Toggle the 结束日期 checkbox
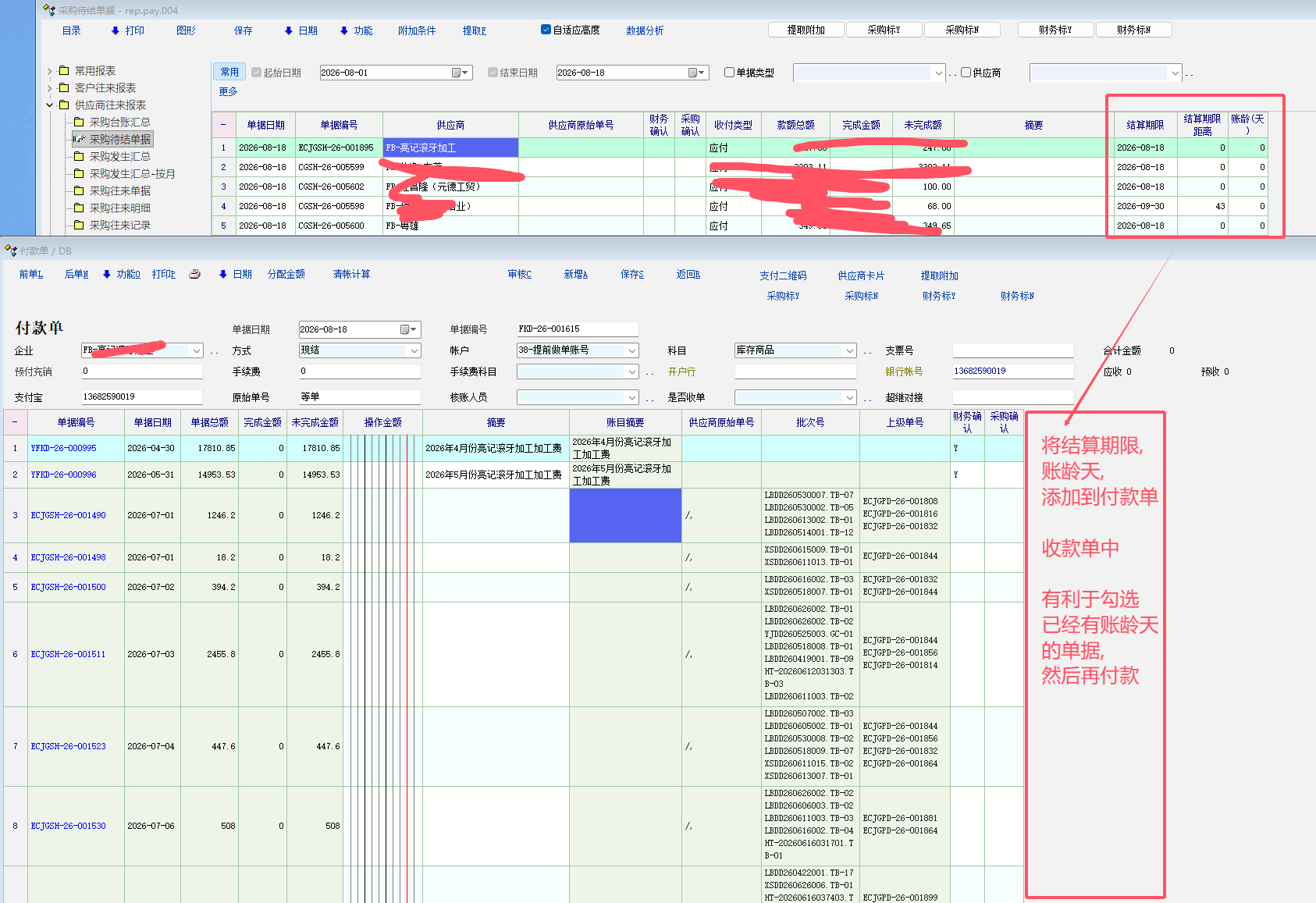The height and width of the screenshot is (903, 1316). coord(493,73)
